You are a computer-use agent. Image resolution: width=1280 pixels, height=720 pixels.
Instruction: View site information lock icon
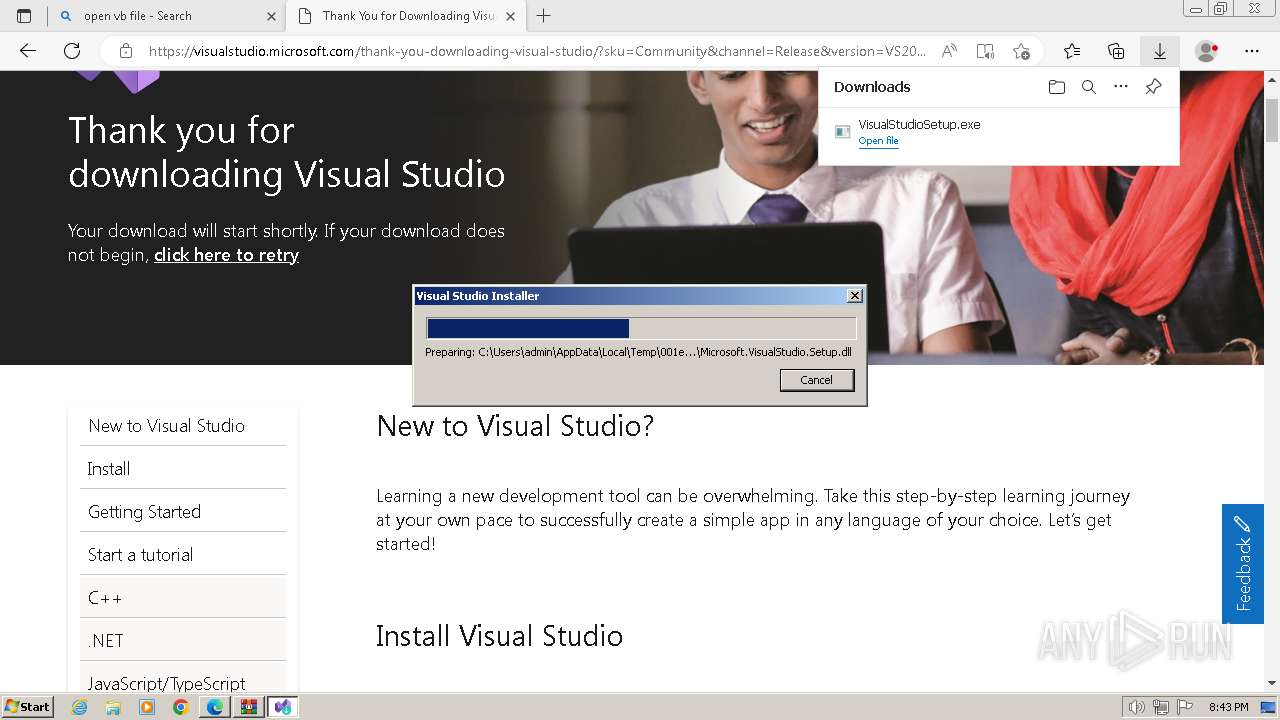click(x=125, y=51)
